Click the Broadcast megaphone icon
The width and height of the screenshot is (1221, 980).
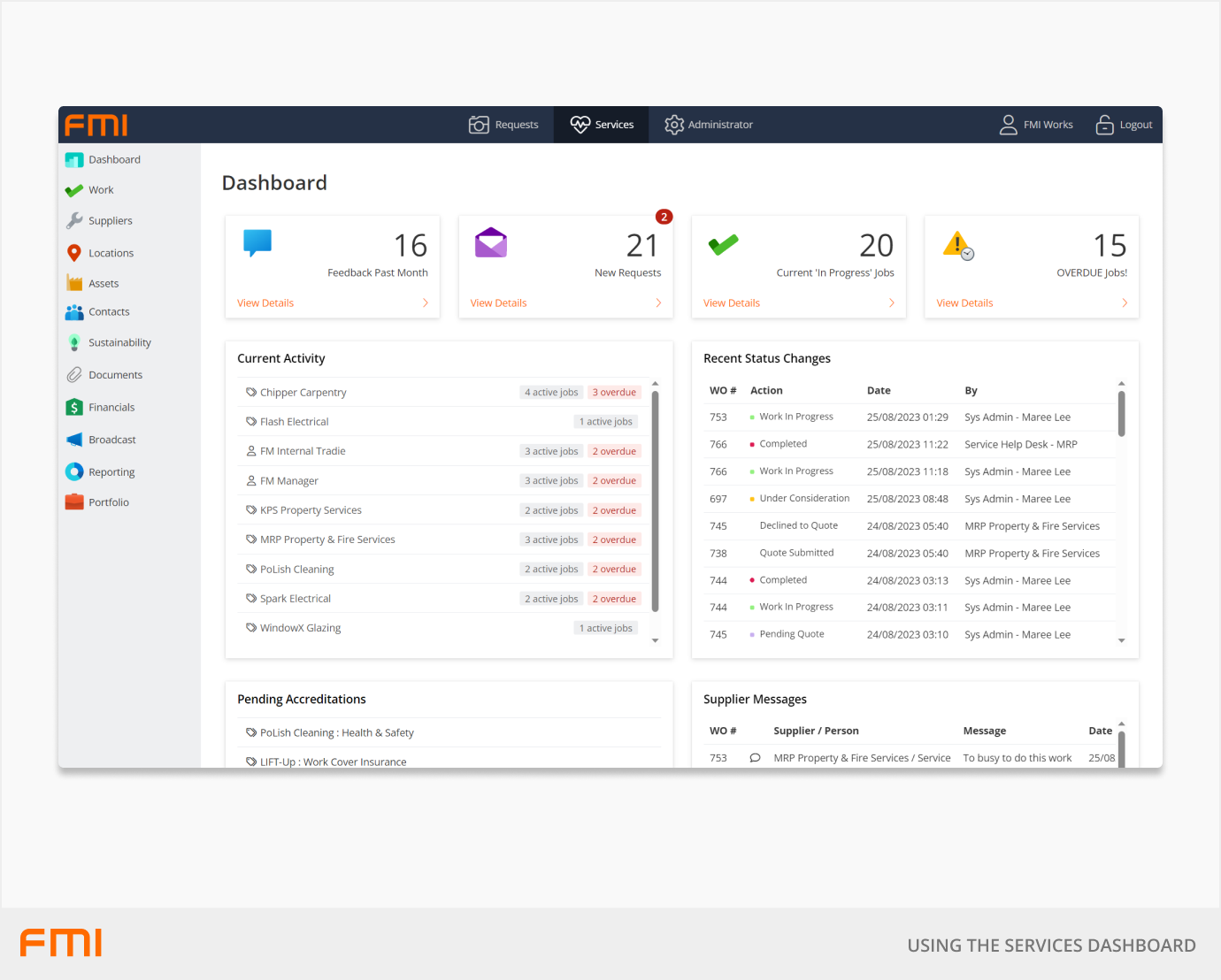[74, 440]
